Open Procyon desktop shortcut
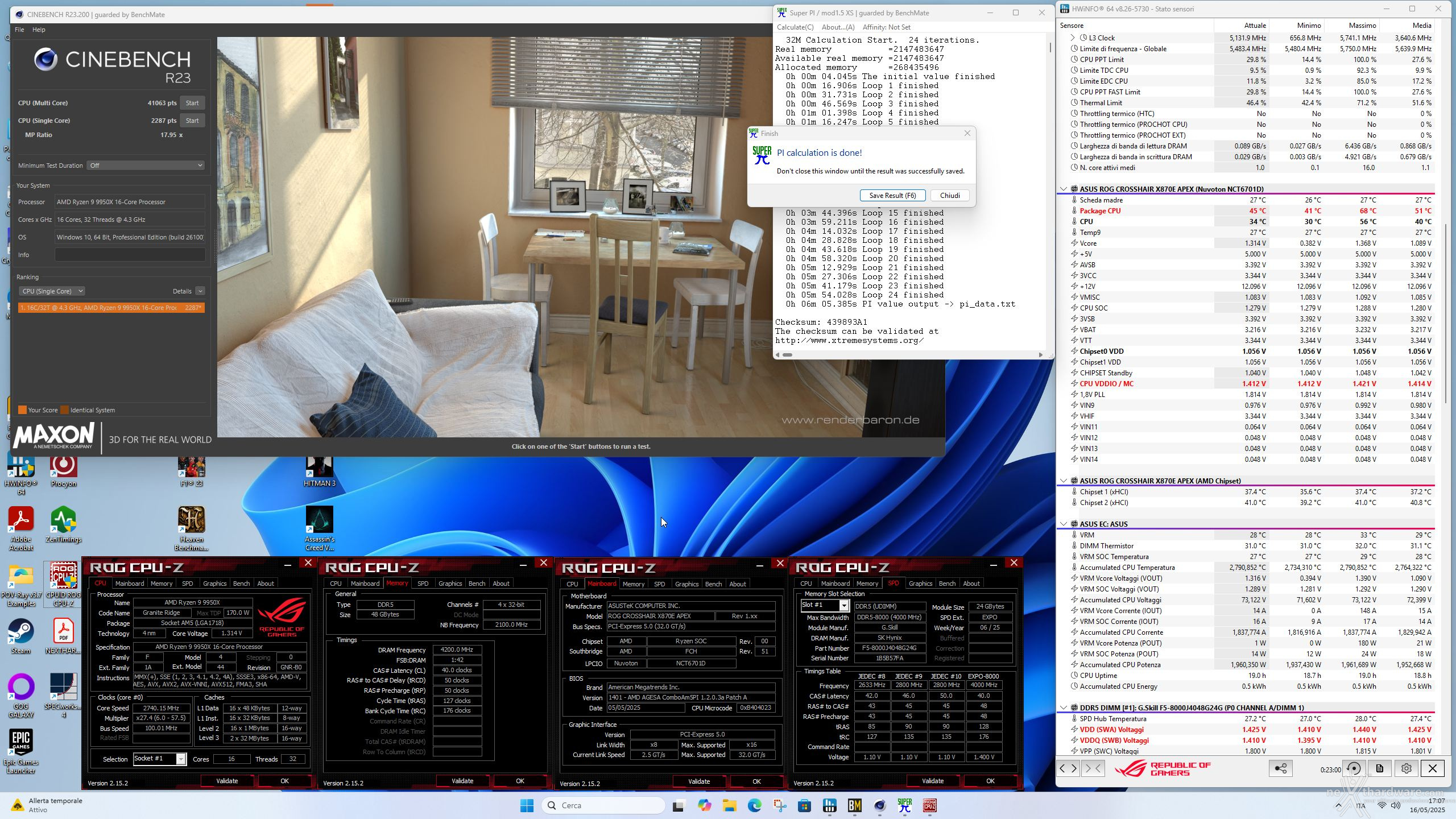The width and height of the screenshot is (1456, 819). tap(63, 471)
